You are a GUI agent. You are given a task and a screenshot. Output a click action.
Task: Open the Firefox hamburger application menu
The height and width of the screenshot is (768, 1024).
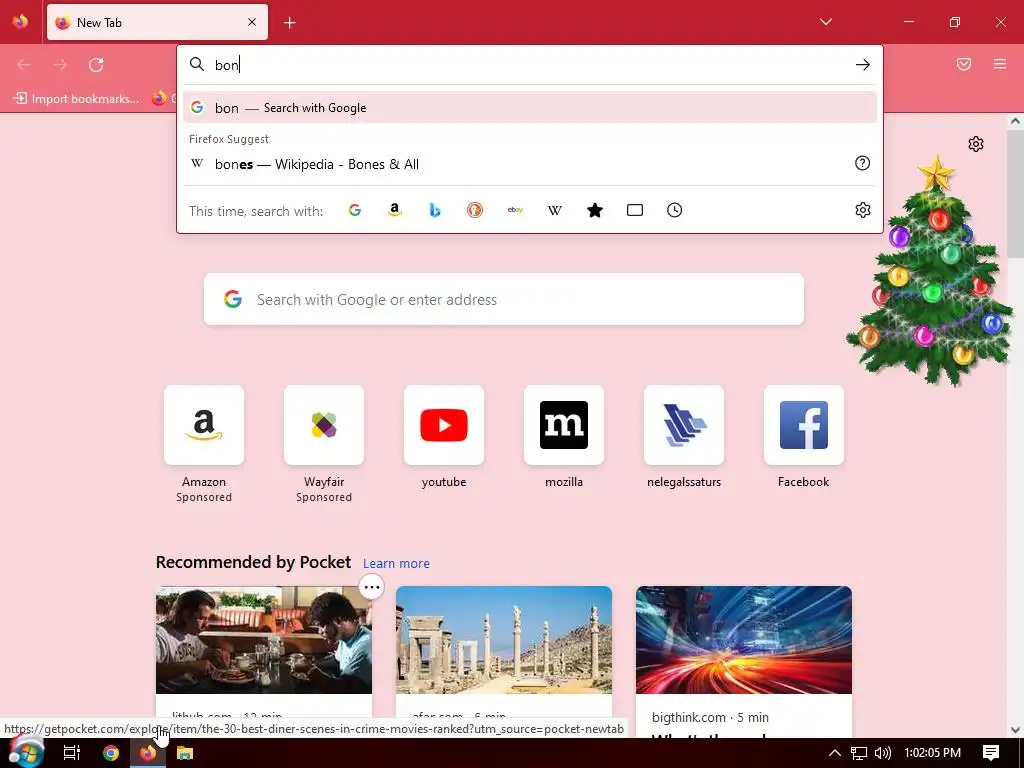1000,64
